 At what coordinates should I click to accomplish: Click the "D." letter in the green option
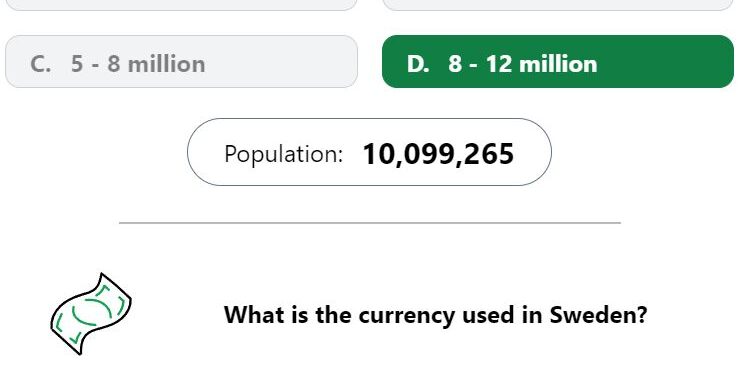click(418, 64)
